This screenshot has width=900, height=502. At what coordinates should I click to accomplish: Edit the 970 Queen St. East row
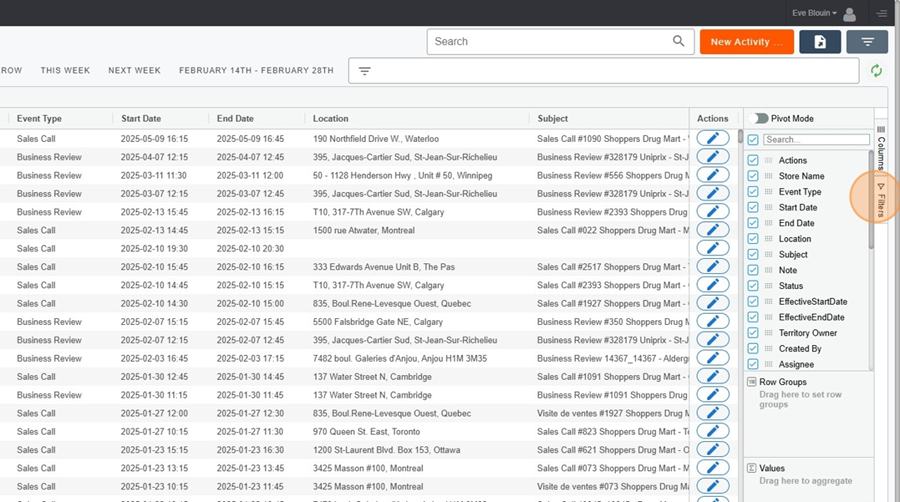713,431
